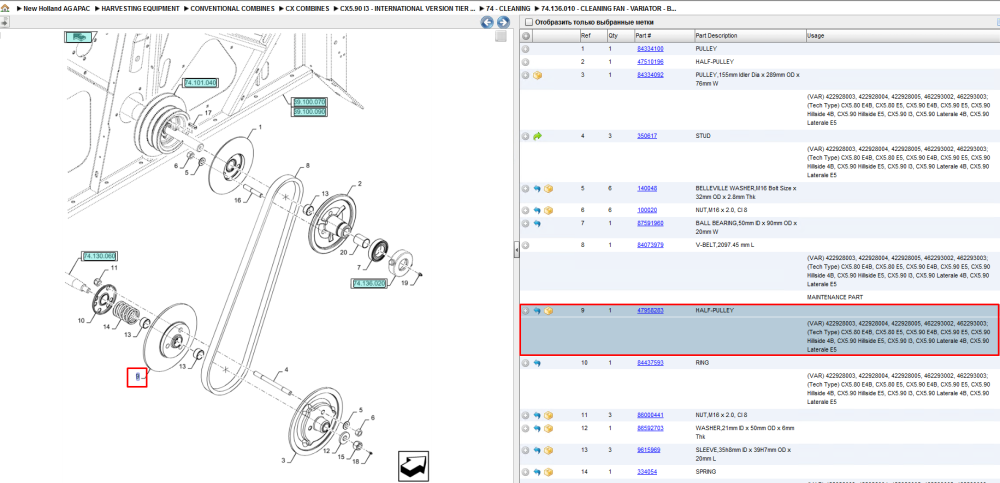Open part number 84334100 link
The image size is (1000, 483).
point(650,48)
